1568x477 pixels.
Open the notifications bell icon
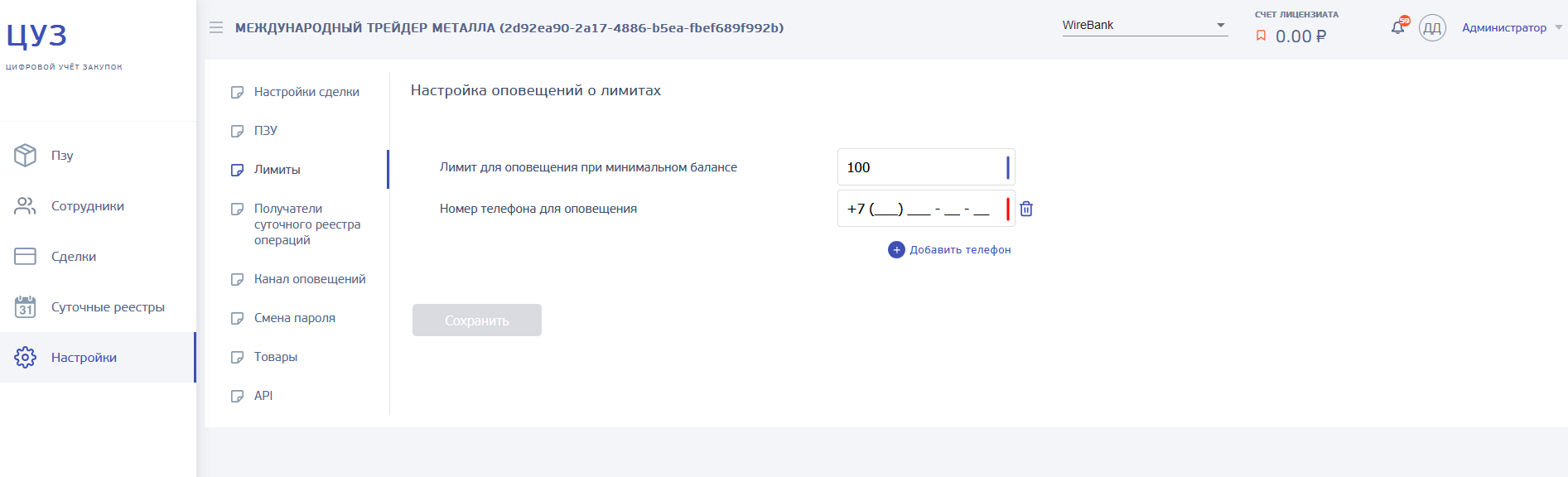tap(1398, 26)
